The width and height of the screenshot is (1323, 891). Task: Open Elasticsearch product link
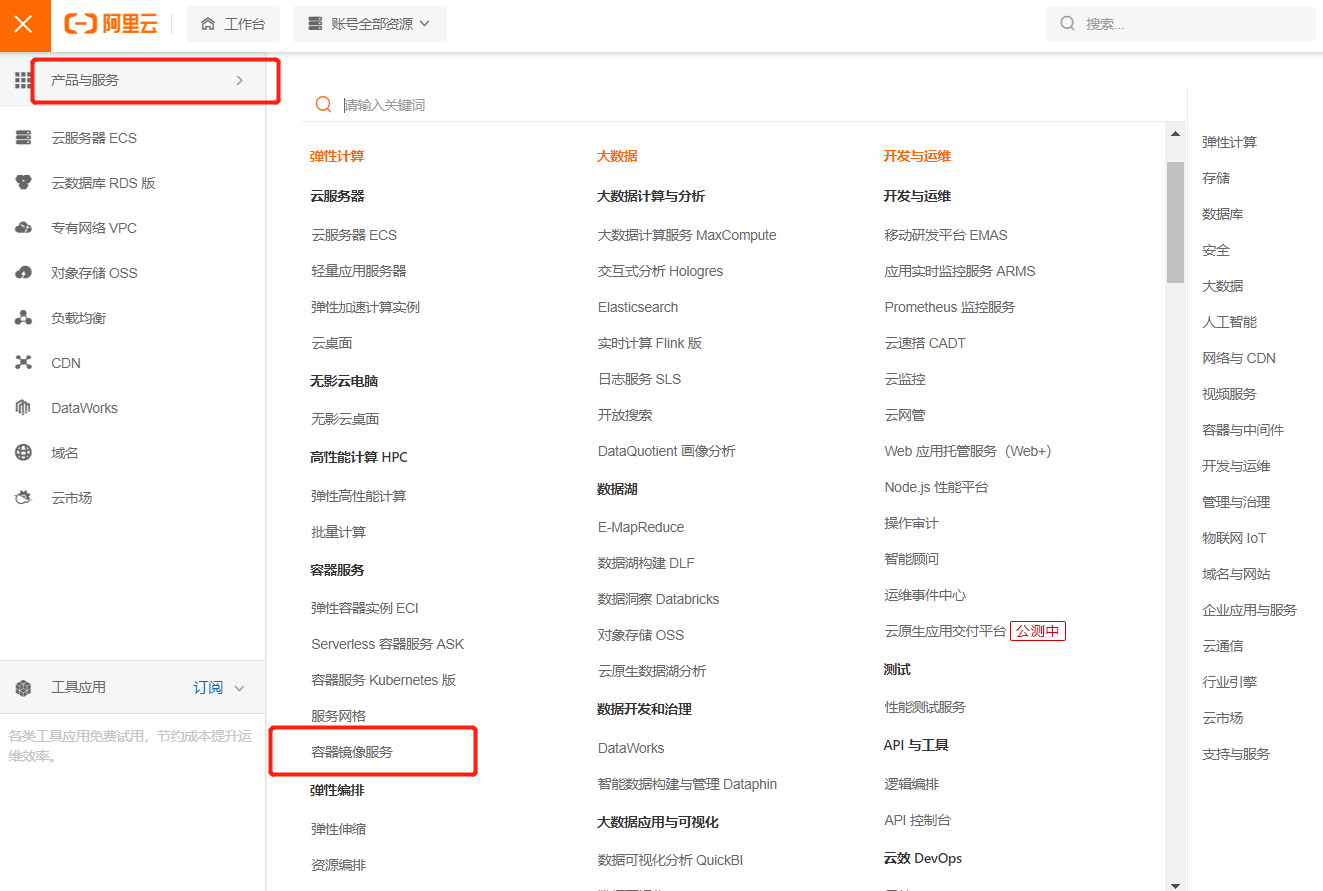[x=638, y=307]
